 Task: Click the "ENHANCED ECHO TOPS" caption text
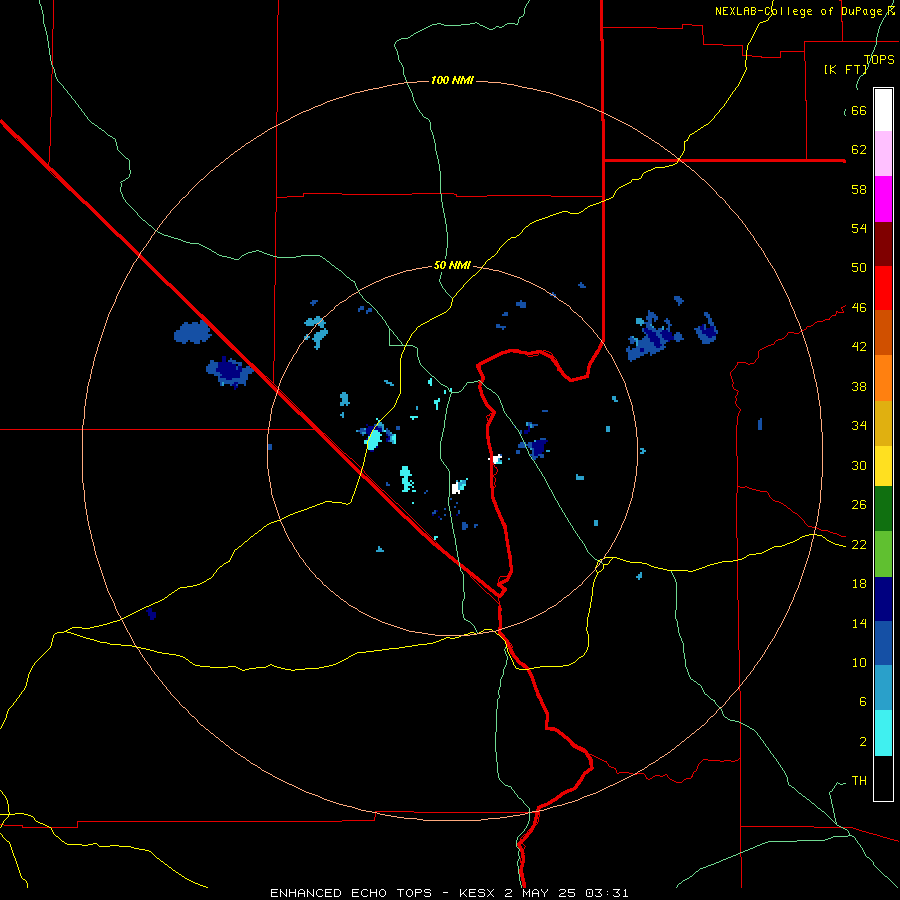351,893
